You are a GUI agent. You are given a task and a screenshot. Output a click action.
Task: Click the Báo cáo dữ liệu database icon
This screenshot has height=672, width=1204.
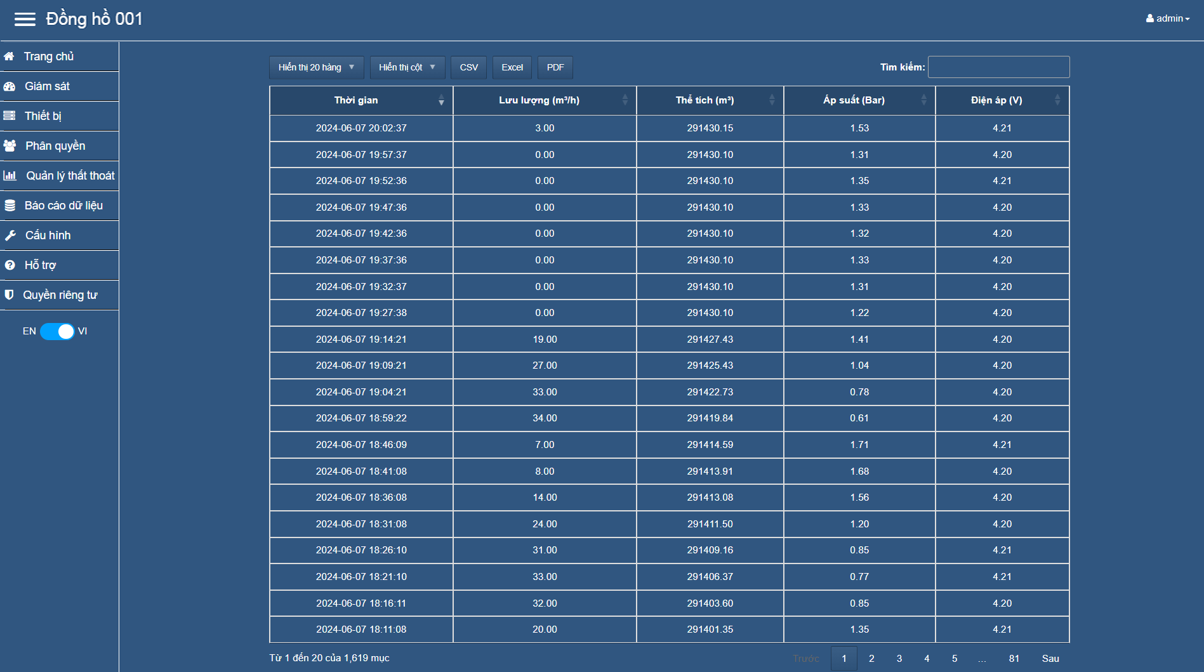click(x=9, y=206)
